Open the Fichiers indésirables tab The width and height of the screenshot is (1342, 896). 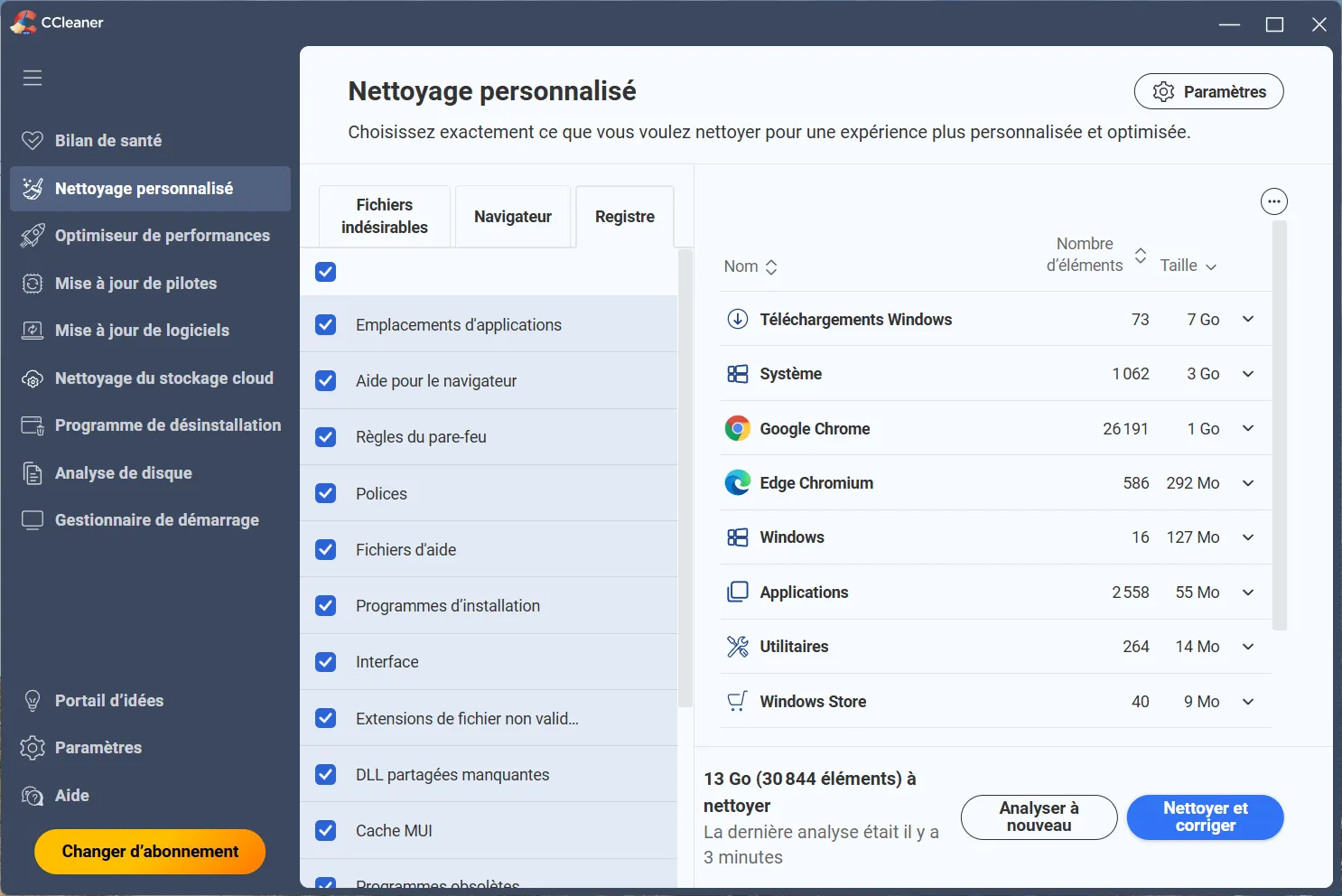click(x=384, y=216)
